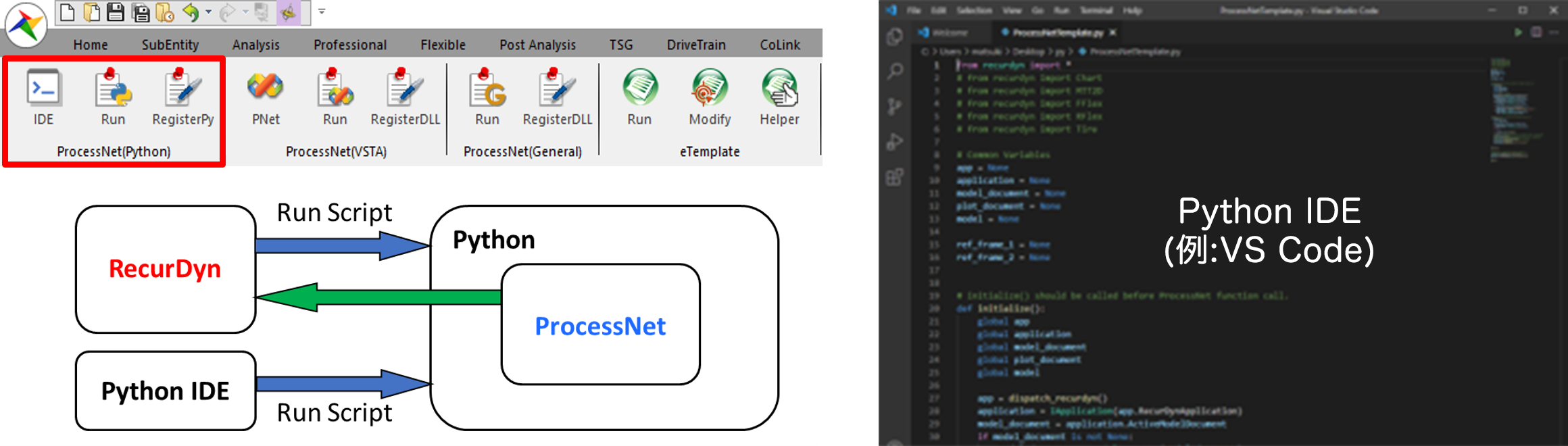Launch PNet in the ProcessNet(VSTA) group
This screenshot has height=446, width=1568.
(x=266, y=97)
